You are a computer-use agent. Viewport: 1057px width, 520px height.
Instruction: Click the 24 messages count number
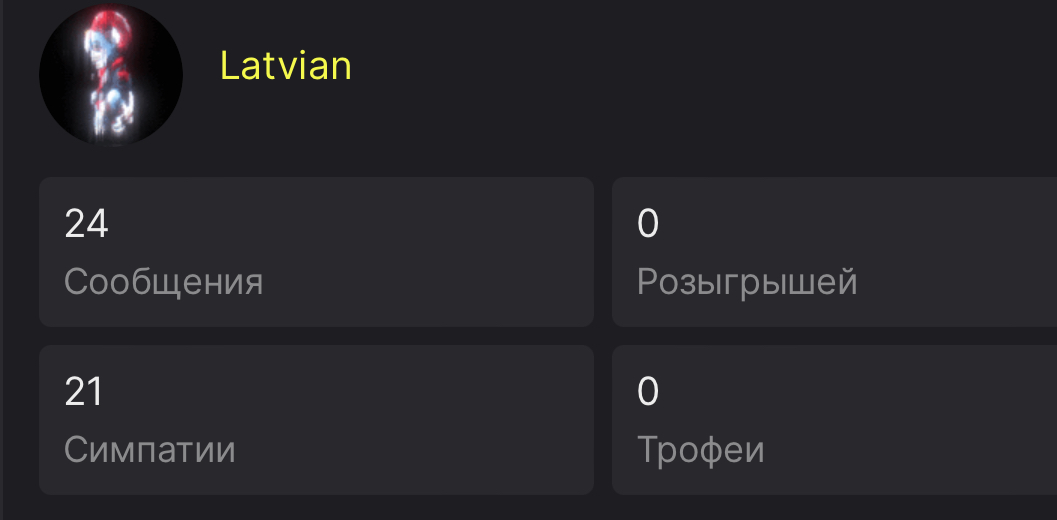click(x=86, y=224)
